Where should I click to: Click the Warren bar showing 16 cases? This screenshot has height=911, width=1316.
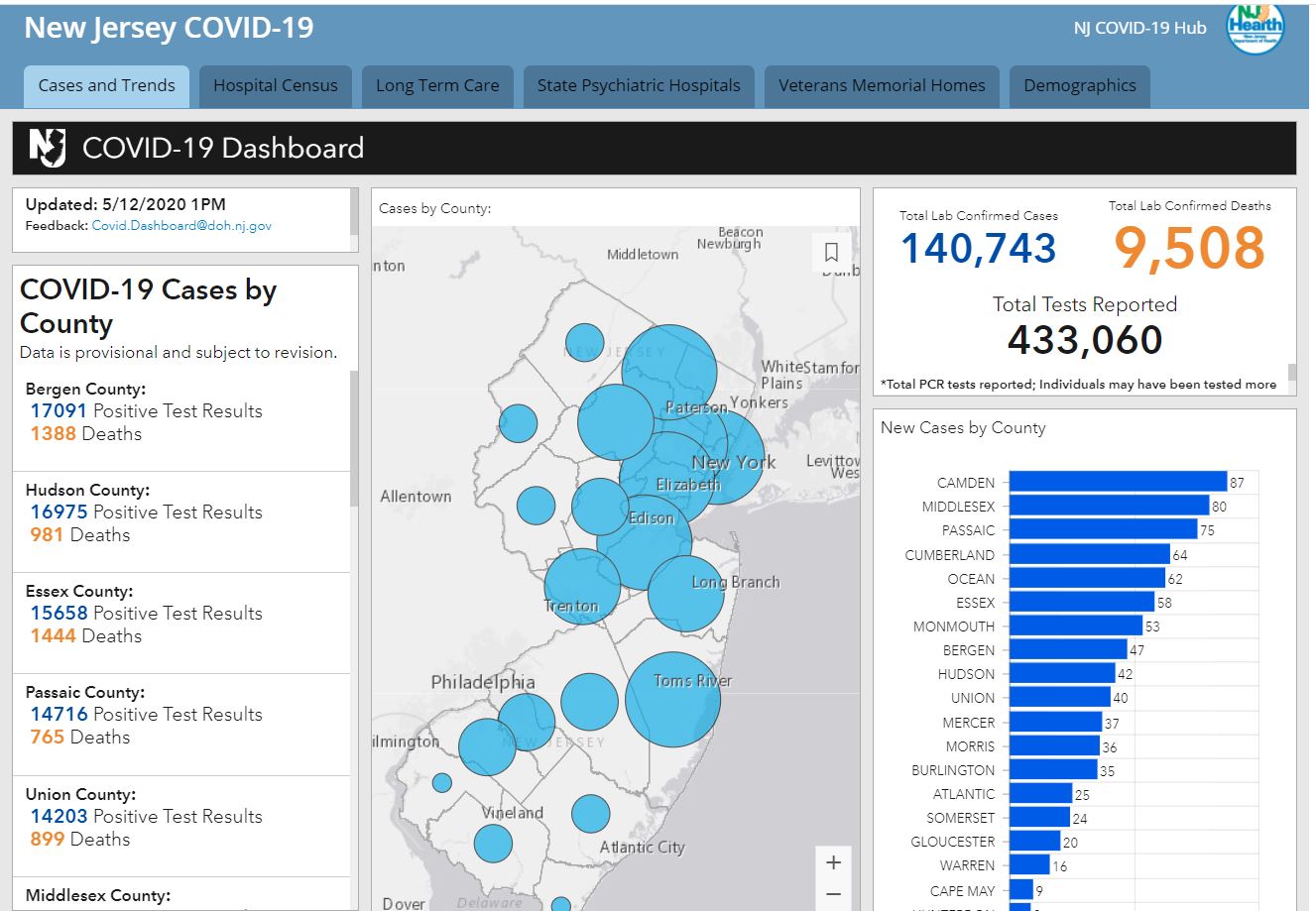pos(1029,864)
